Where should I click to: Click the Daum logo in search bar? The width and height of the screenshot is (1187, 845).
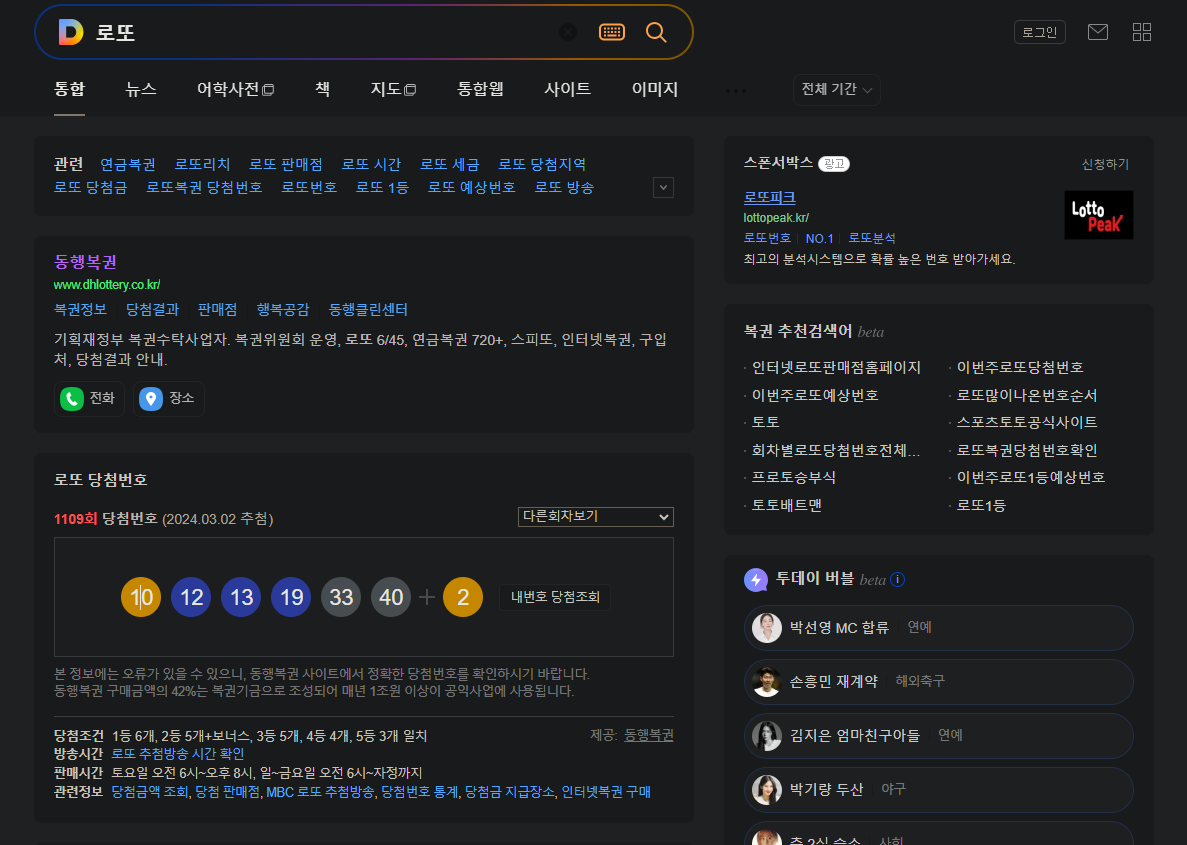[x=70, y=32]
